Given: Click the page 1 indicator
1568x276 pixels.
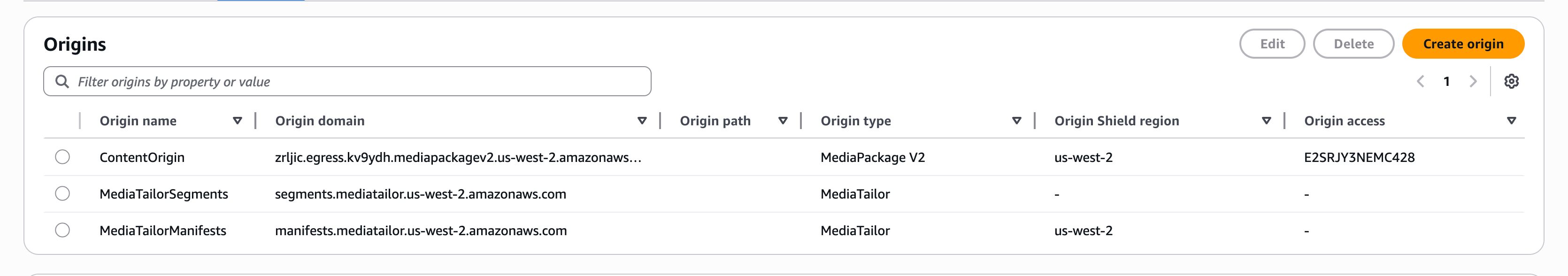Looking at the screenshot, I should (1447, 80).
